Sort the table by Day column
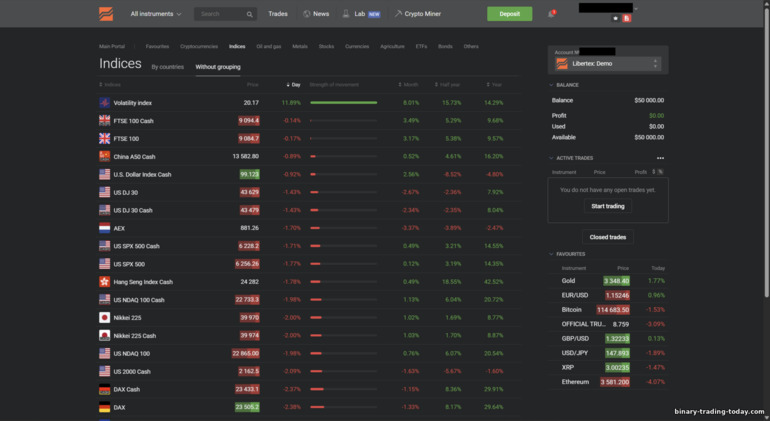 coord(294,84)
